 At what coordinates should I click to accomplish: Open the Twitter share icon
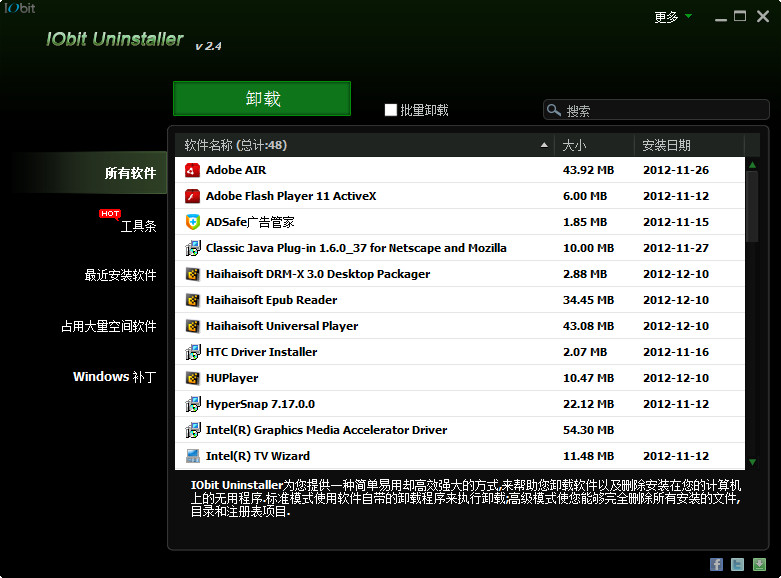pos(738,564)
